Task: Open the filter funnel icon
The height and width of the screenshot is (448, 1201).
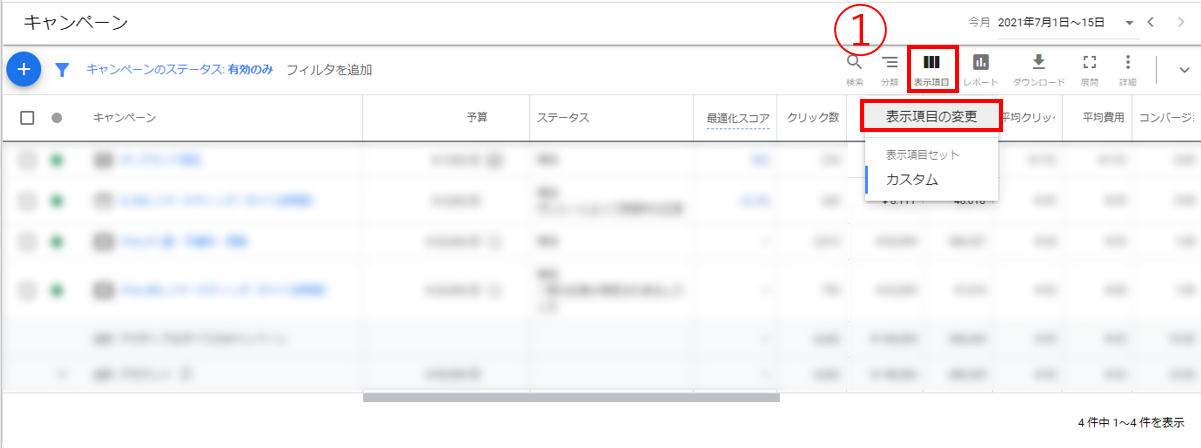Action: click(62, 70)
